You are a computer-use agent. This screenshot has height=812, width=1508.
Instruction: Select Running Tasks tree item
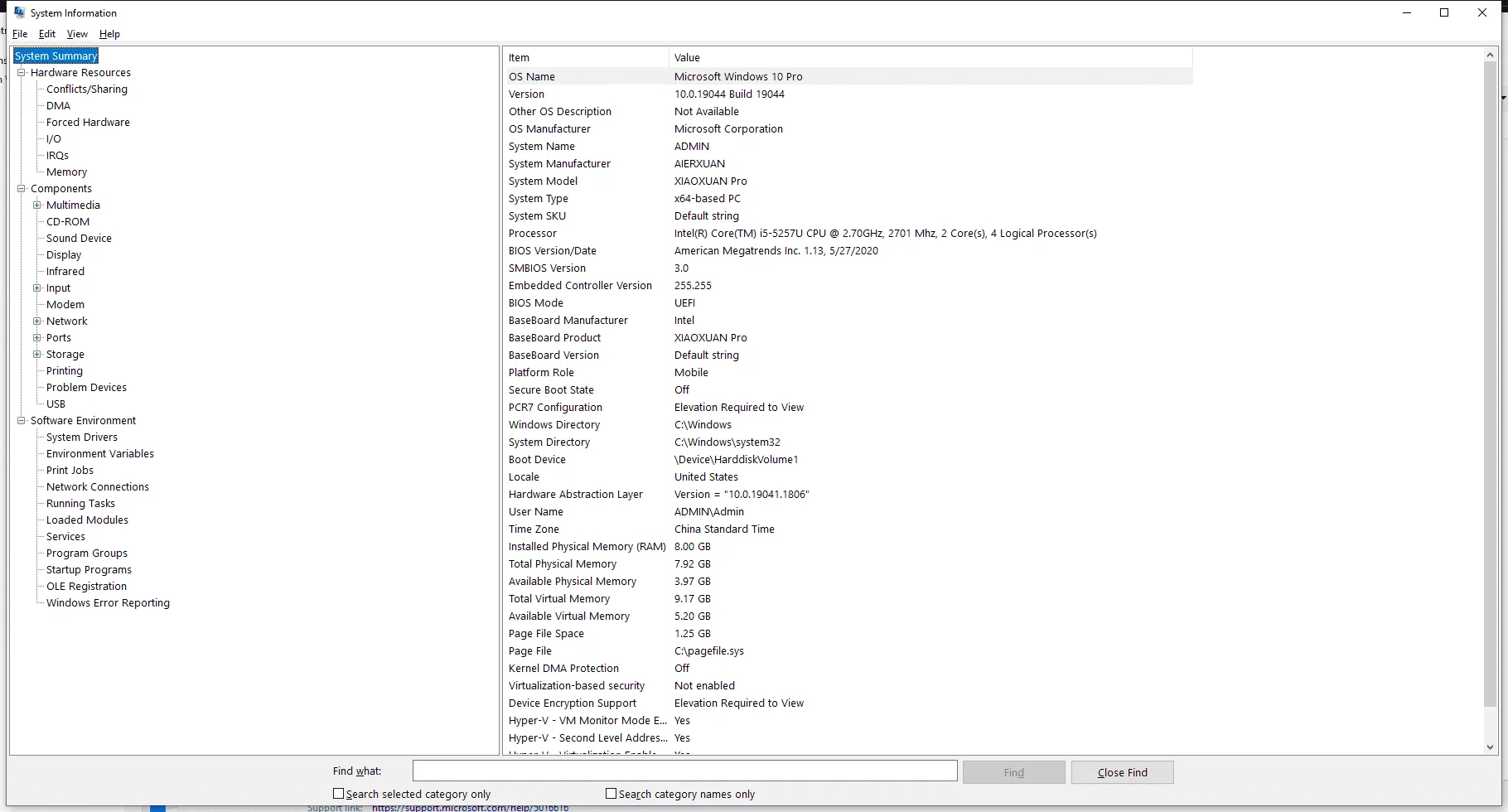(80, 504)
